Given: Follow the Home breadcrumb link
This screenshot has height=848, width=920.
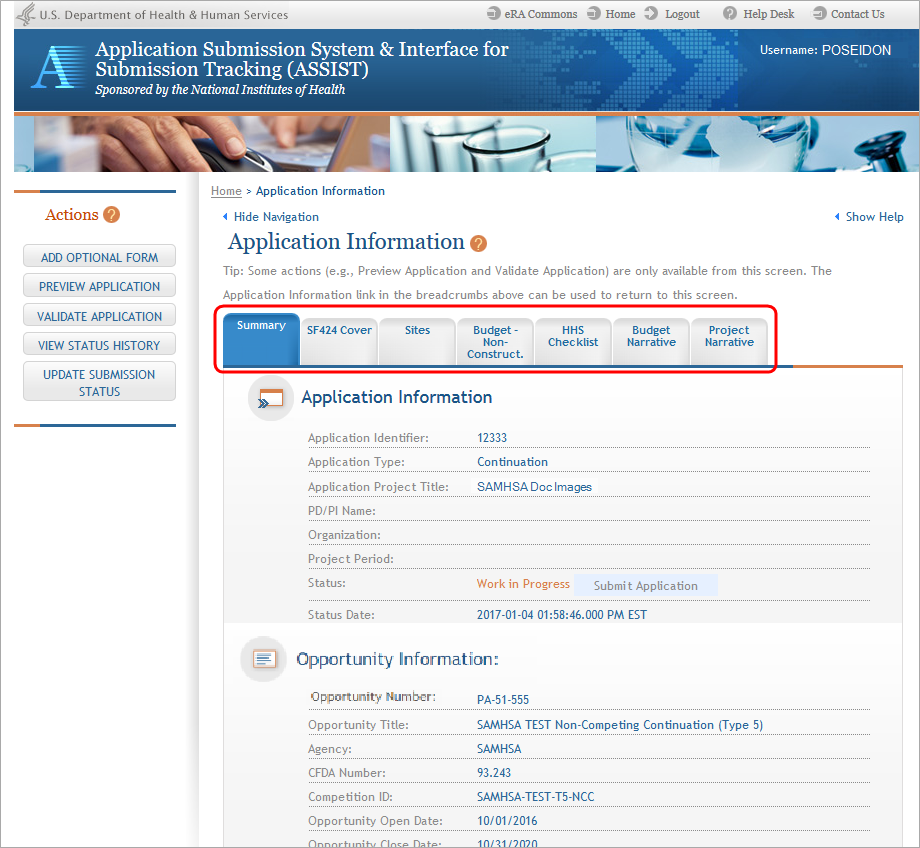Looking at the screenshot, I should click(226, 191).
